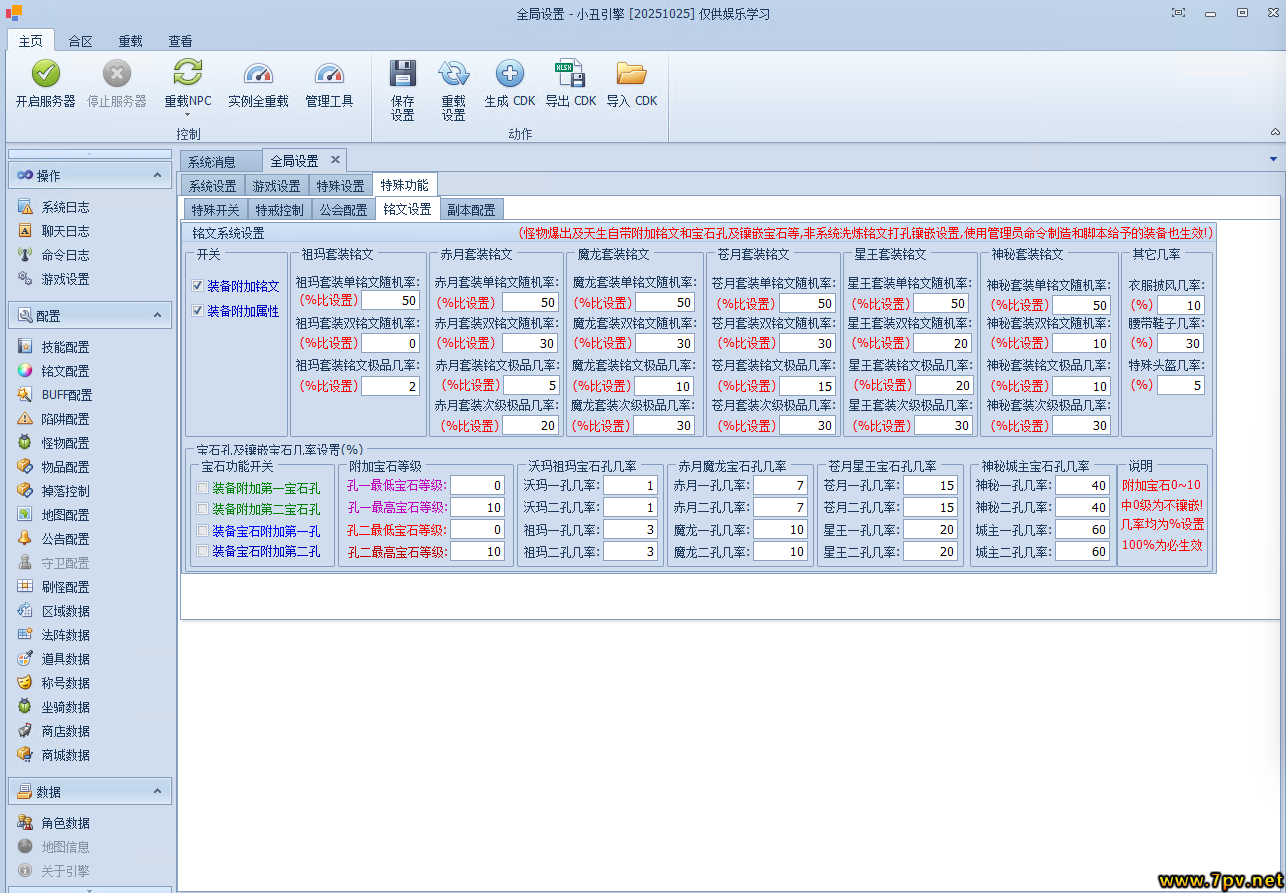Enable the 装备附加第一宝石孔 checkbox
The image size is (1286, 893).
(203, 488)
